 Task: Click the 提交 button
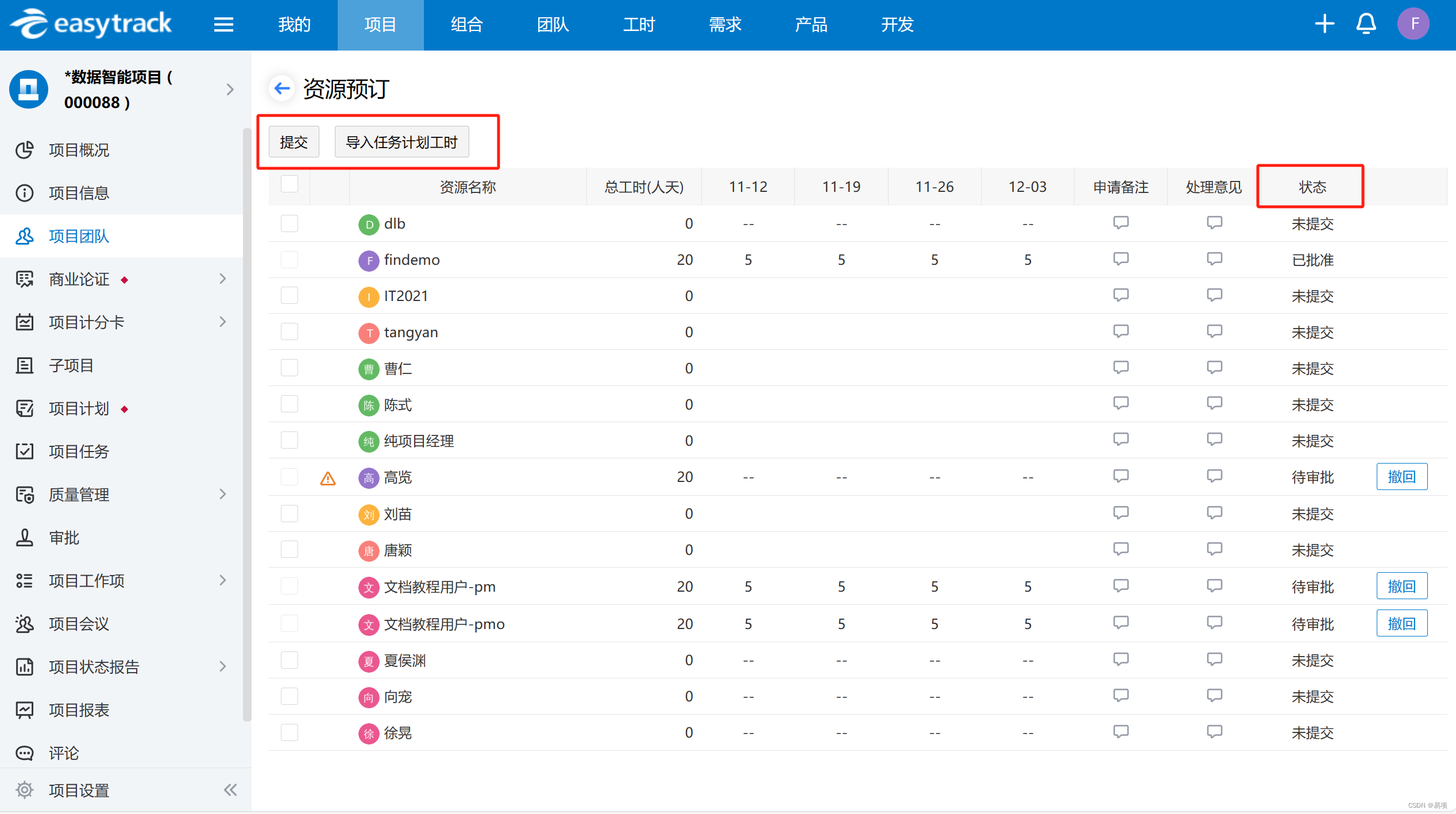(x=294, y=142)
